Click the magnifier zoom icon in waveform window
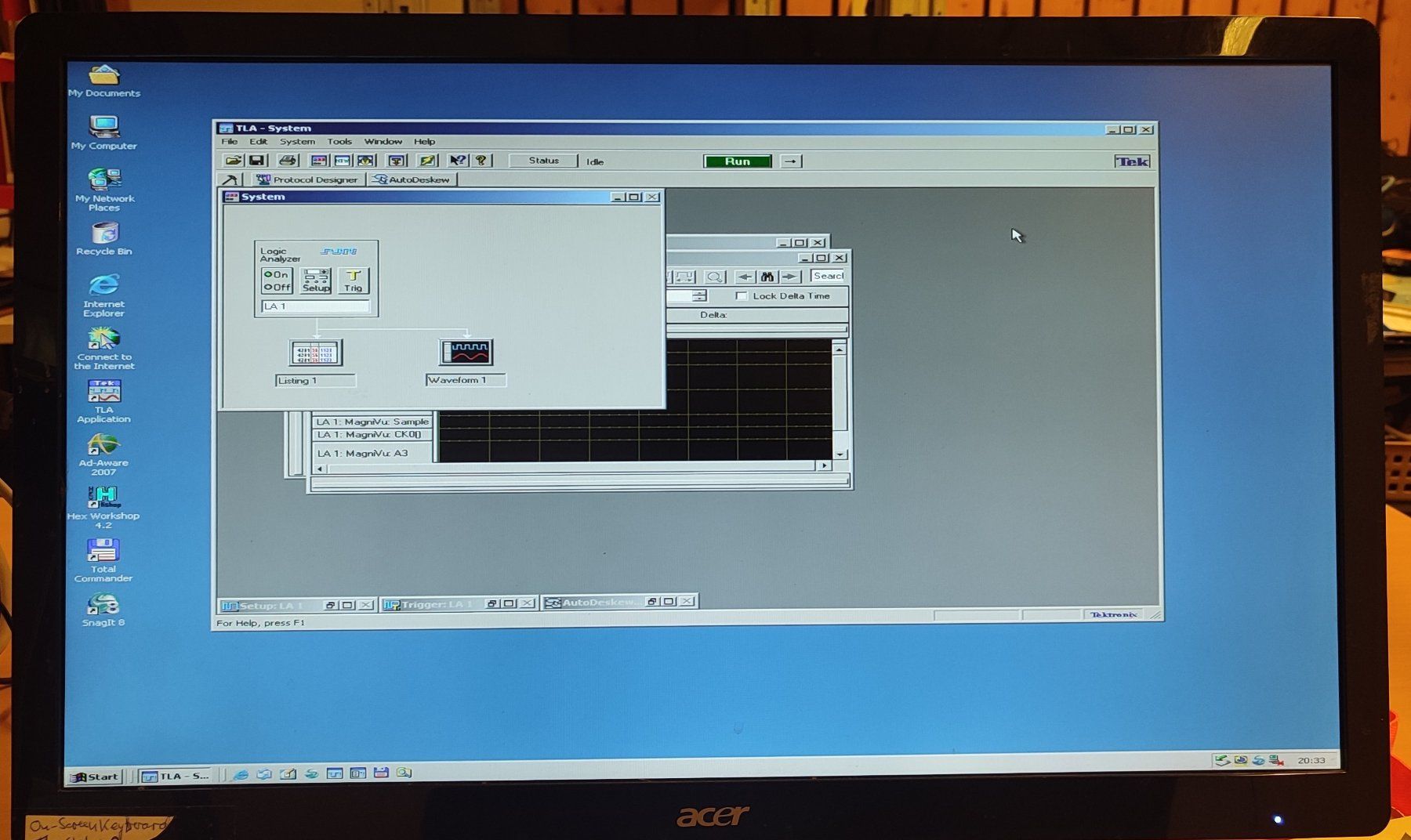The height and width of the screenshot is (840, 1411). tap(714, 277)
